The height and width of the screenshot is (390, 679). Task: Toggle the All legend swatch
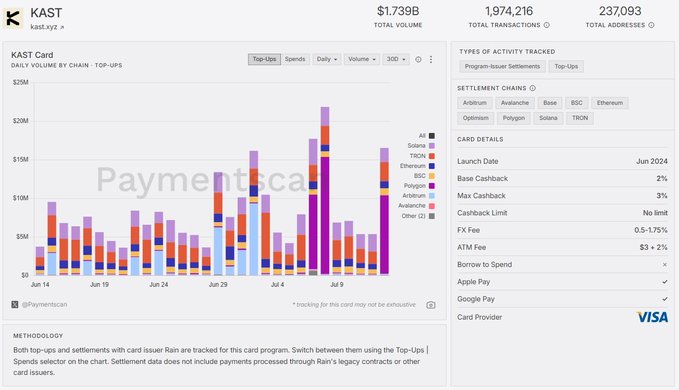click(432, 136)
